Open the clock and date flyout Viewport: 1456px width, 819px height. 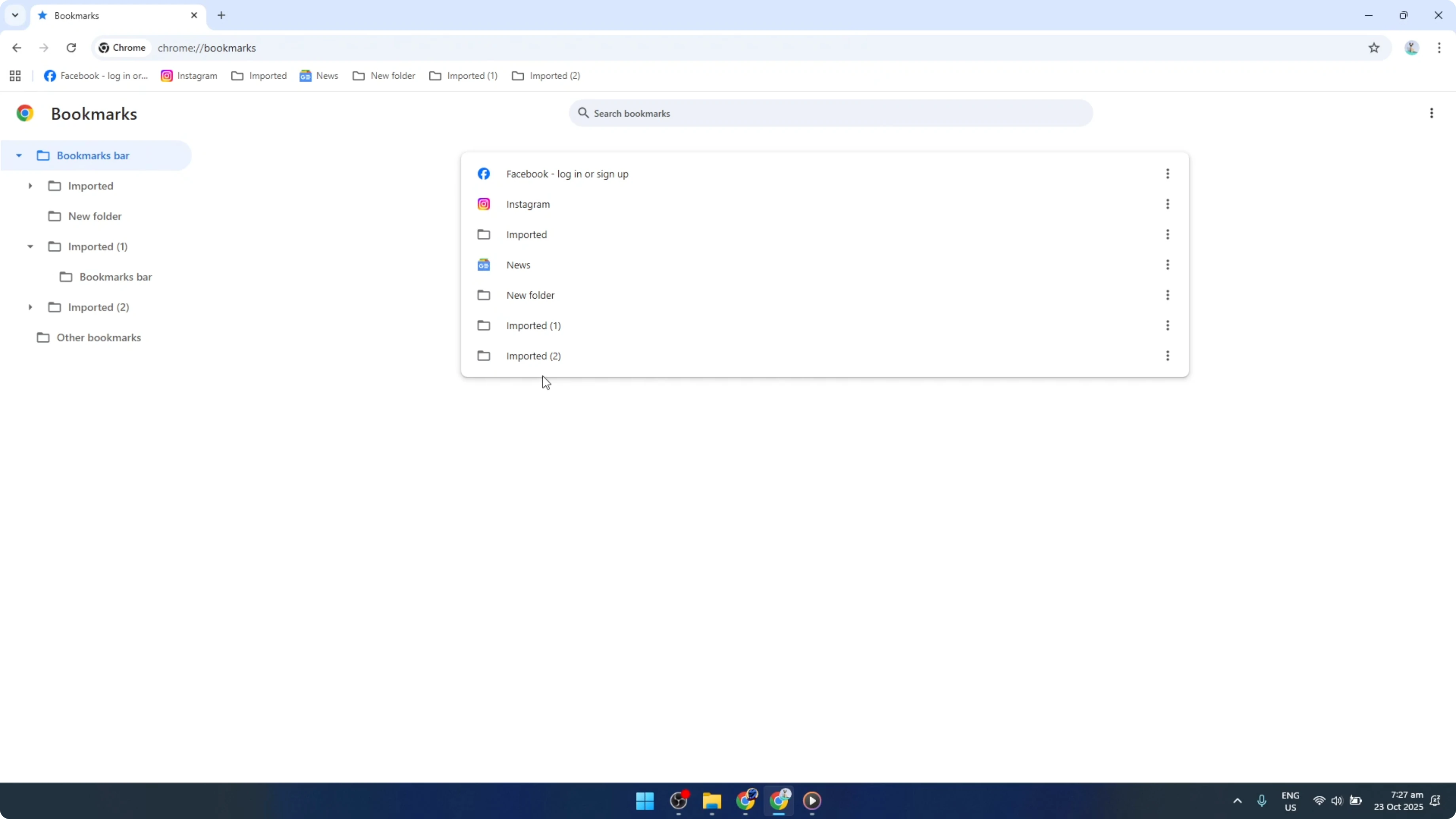[1398, 801]
